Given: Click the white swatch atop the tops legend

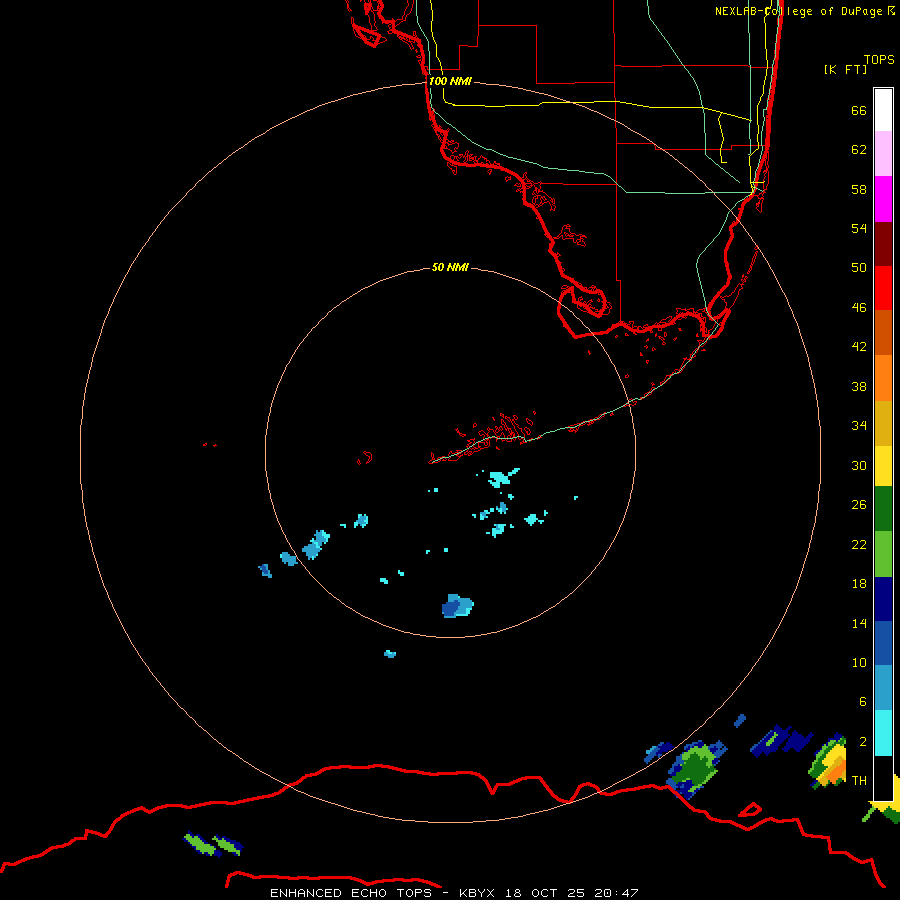Looking at the screenshot, I should click(x=883, y=110).
